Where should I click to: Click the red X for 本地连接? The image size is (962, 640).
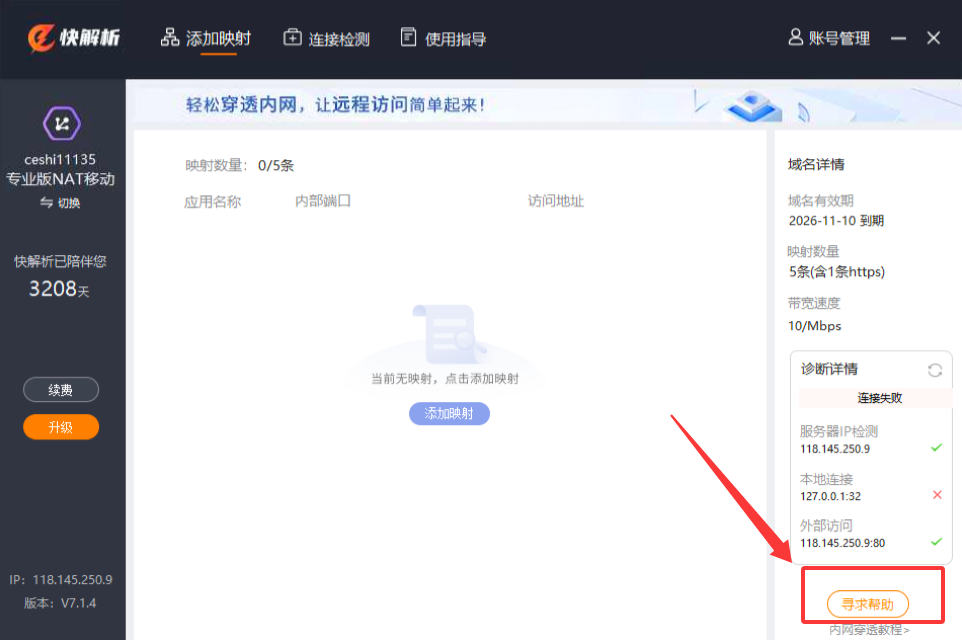[x=937, y=495]
